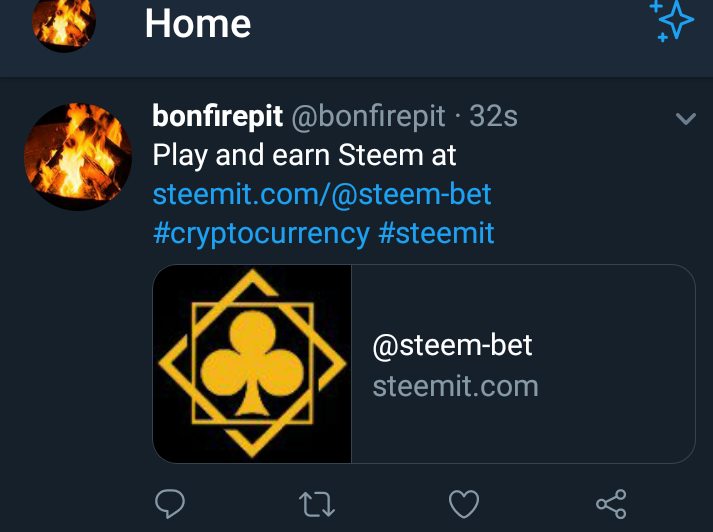
Task: Click the @steem-bet card title
Action: [452, 346]
